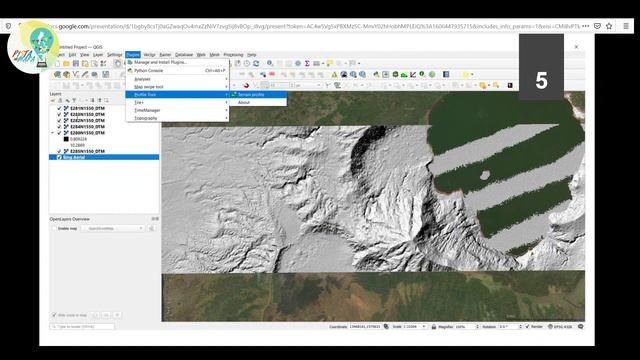Click the EPSG:4326 projection button
This screenshot has height=360, width=640.
[x=560, y=327]
